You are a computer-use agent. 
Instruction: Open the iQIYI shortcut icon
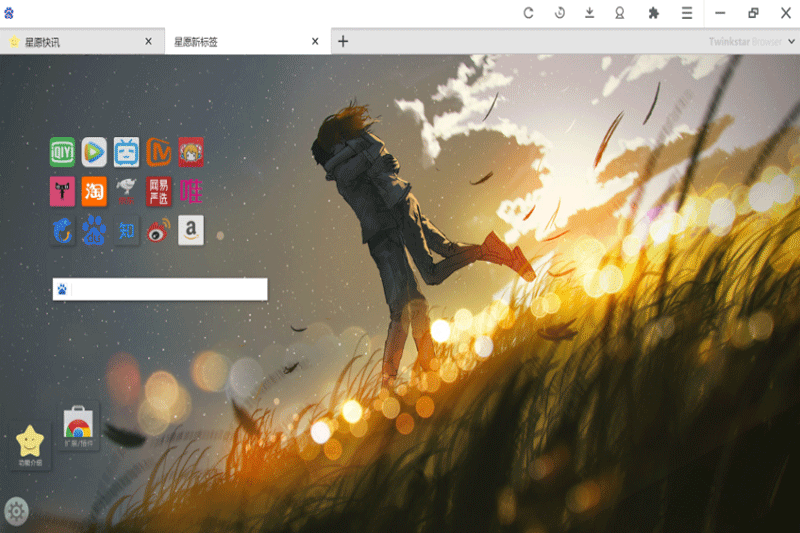pyautogui.click(x=63, y=151)
